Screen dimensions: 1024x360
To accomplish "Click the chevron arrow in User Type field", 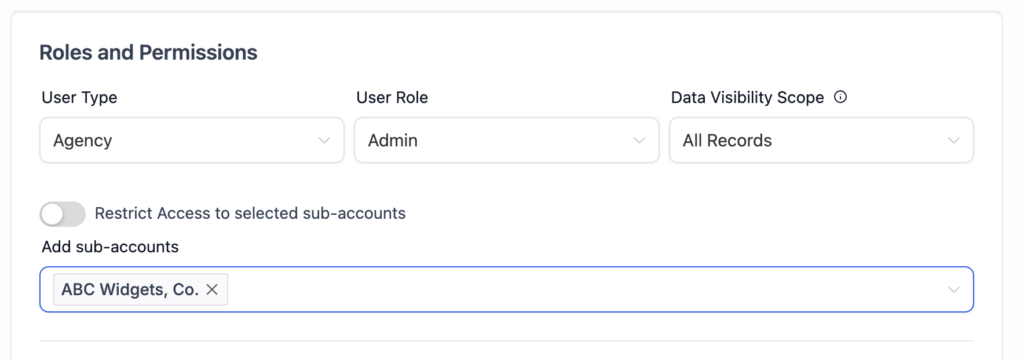I will coord(324,140).
